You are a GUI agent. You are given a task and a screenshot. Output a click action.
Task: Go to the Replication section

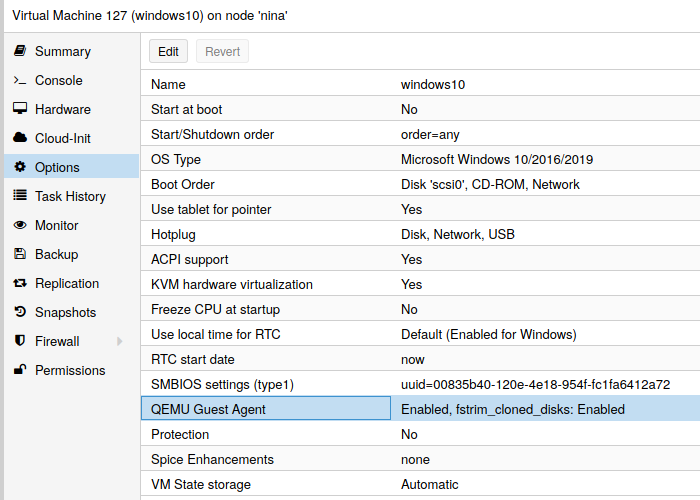(67, 283)
